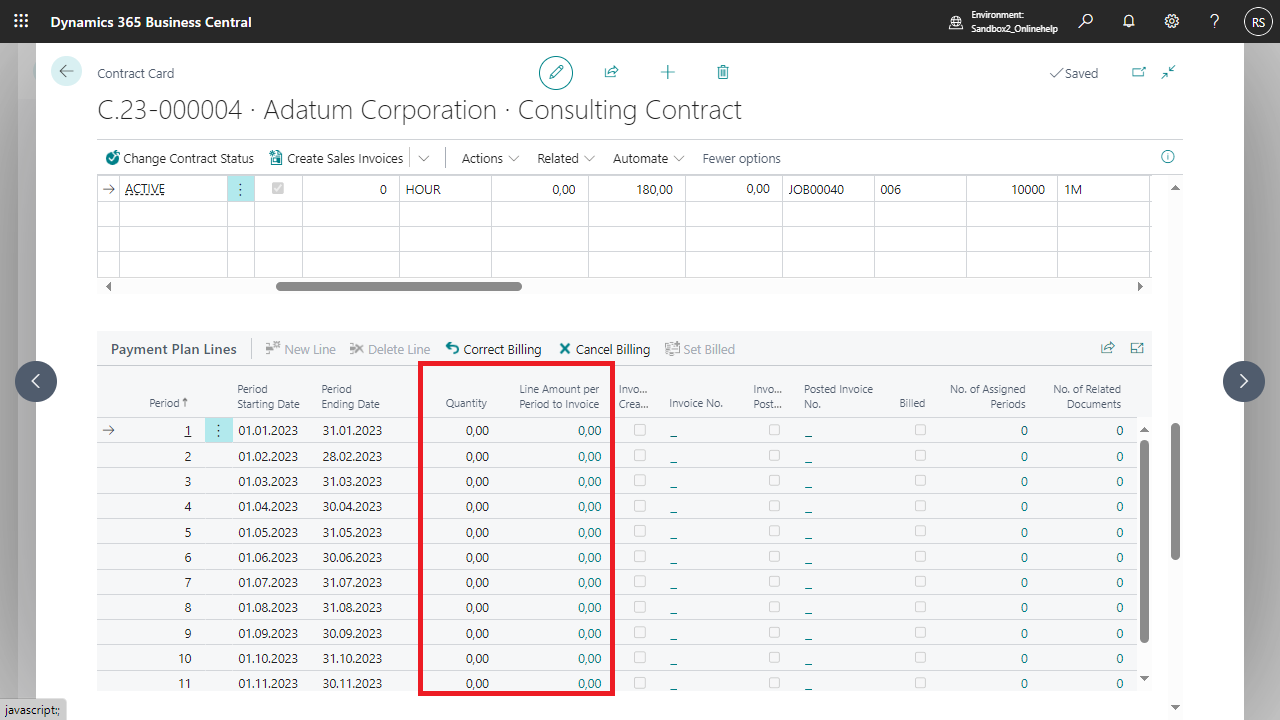Viewport: 1280px width, 720px height.
Task: Click Cancel Billing
Action: pyautogui.click(x=604, y=349)
